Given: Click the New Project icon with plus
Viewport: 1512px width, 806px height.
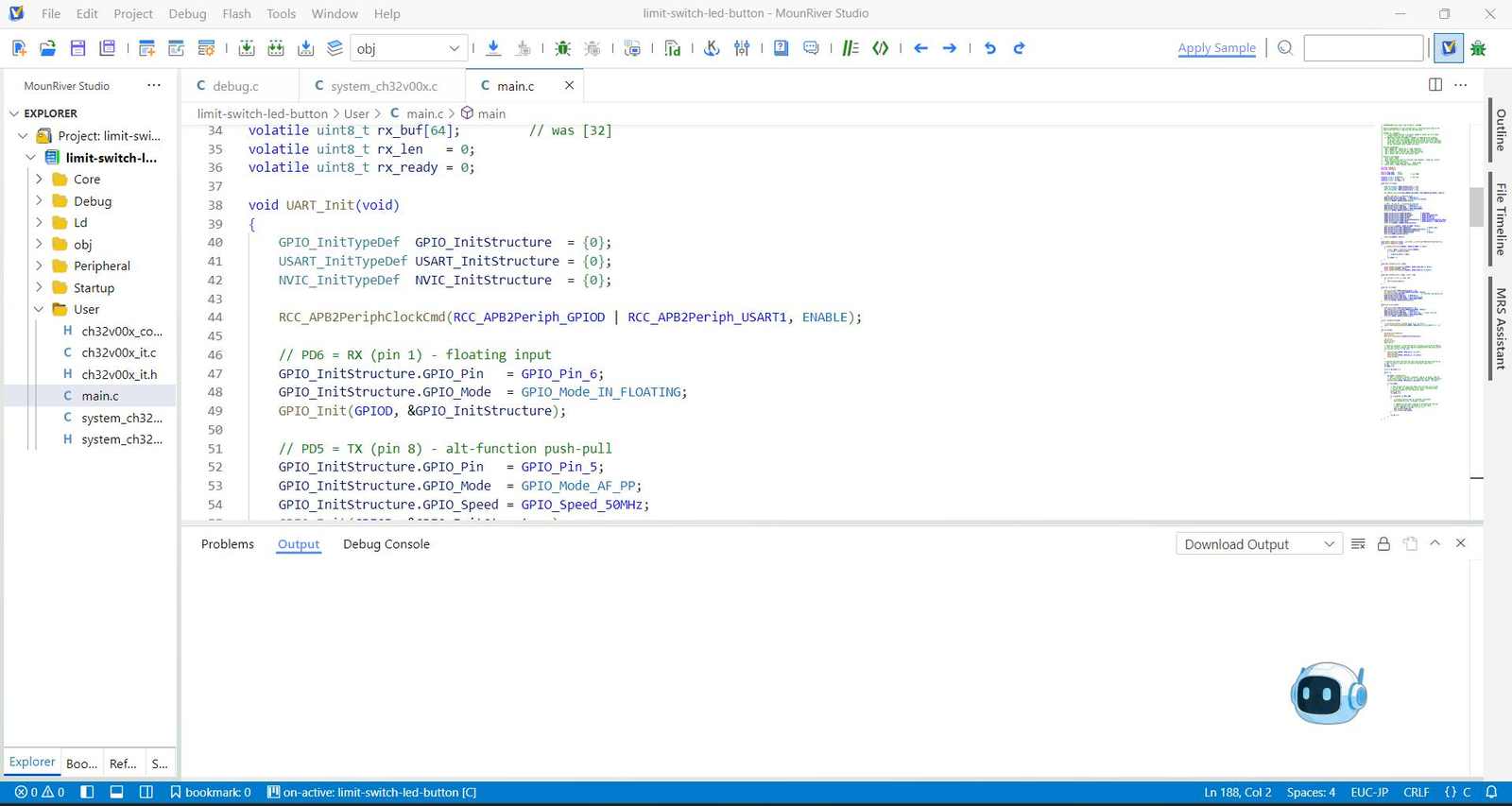Looking at the screenshot, I should [146, 48].
